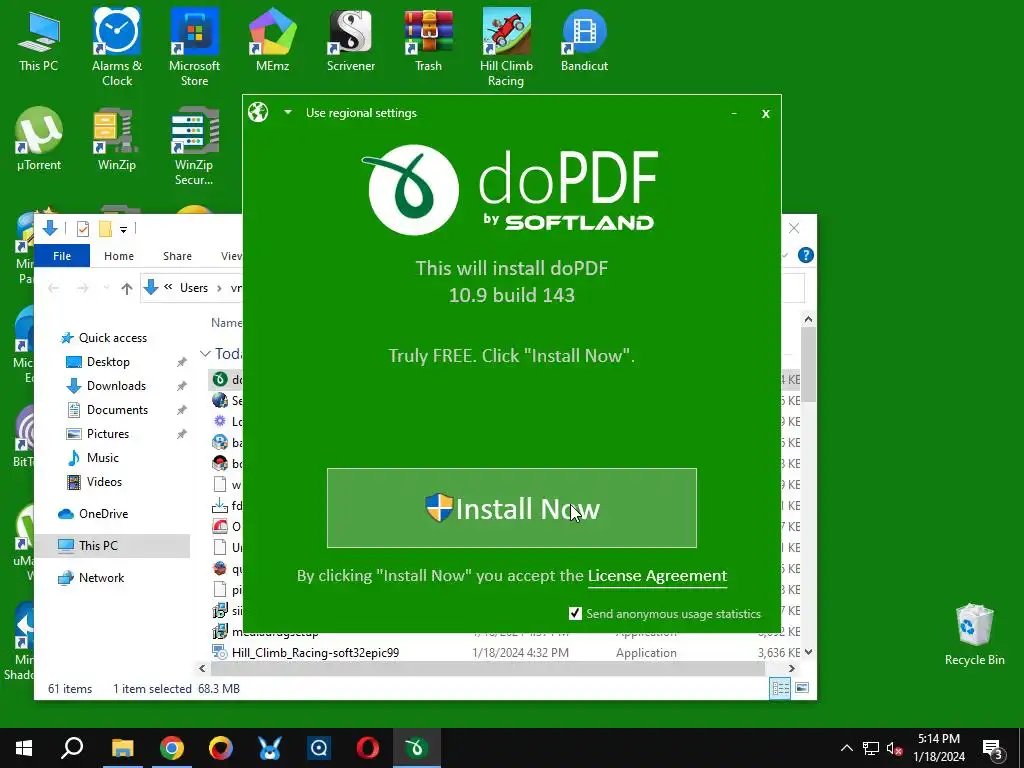Click doPDF installer taskbar button
The height and width of the screenshot is (768, 1024).
click(x=417, y=748)
